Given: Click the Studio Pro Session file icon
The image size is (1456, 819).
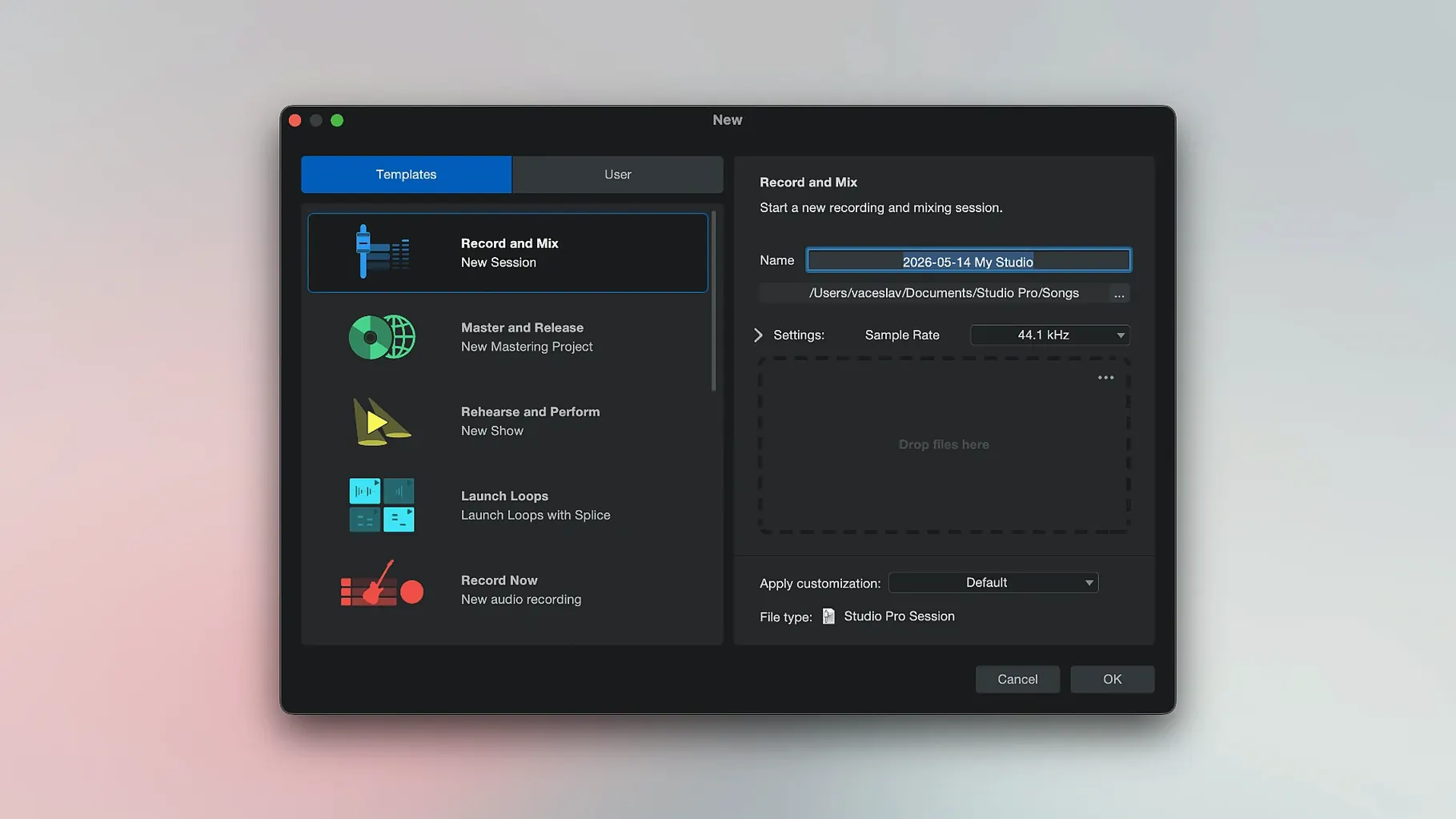Looking at the screenshot, I should coord(828,616).
